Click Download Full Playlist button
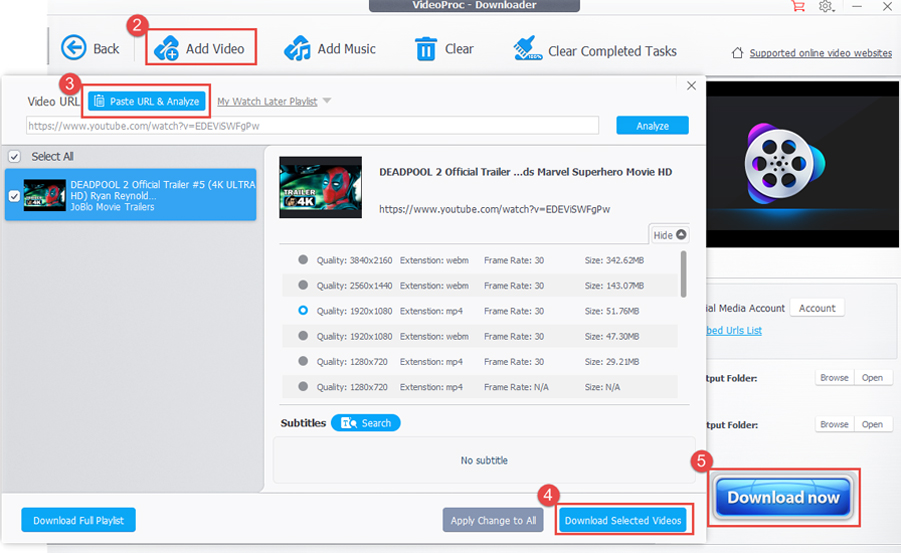This screenshot has width=901, height=553. pyautogui.click(x=78, y=520)
